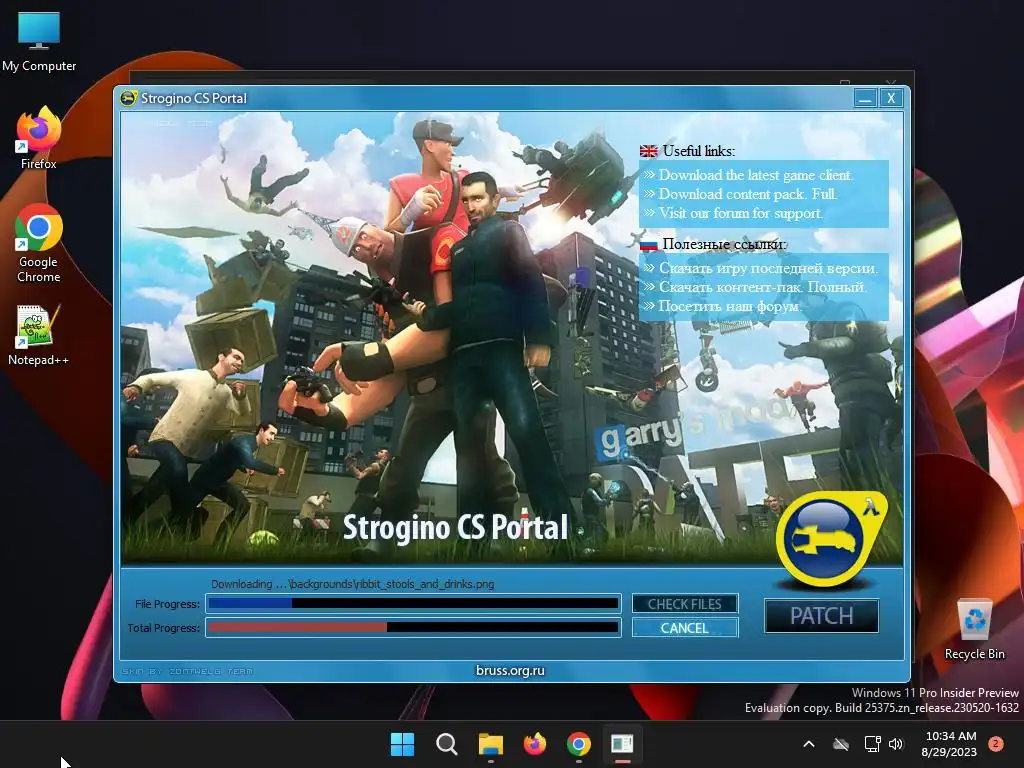1024x768 pixels.
Task: Switch to Chrome on the taskbar
Action: [579, 744]
